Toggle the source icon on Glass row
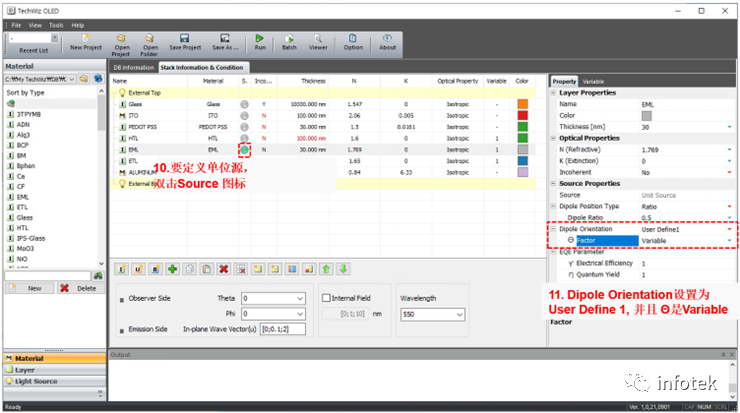This screenshot has width=740, height=413. [x=244, y=104]
